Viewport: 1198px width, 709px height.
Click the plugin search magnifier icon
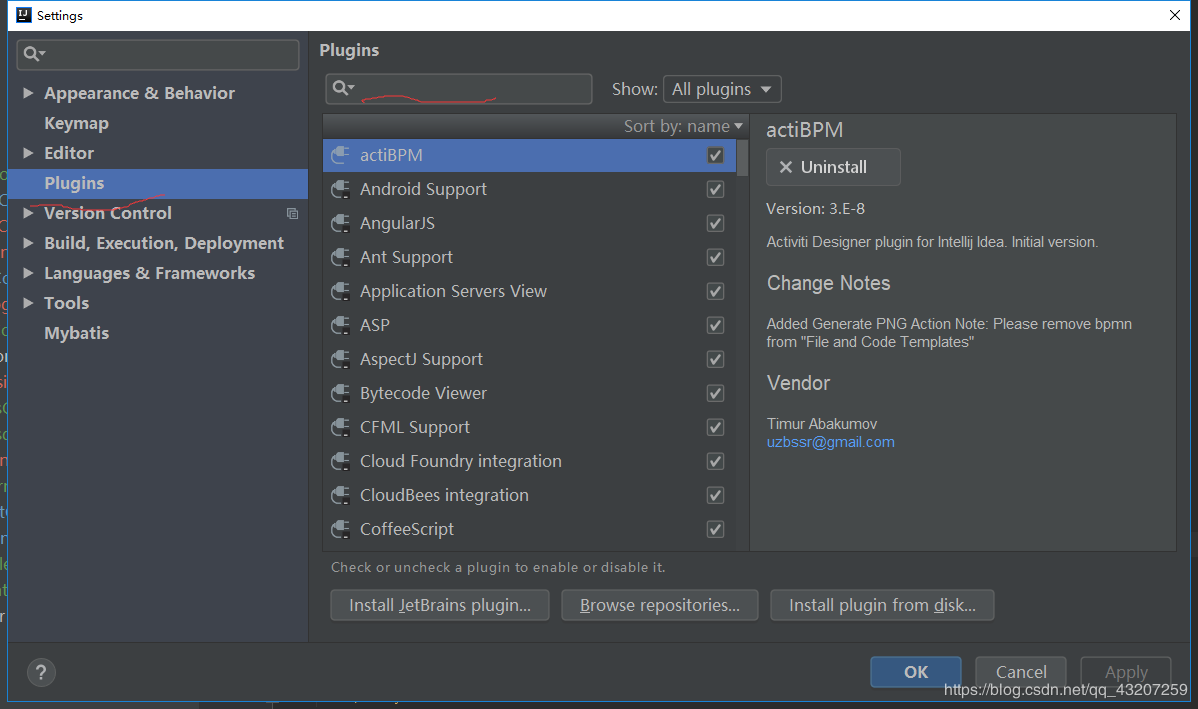[342, 88]
